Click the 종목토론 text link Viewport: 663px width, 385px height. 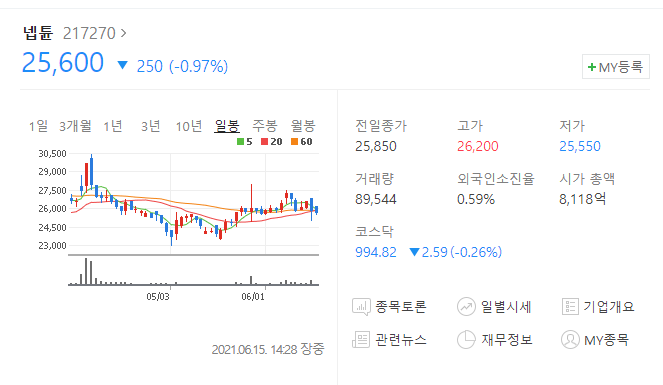[x=400, y=307]
